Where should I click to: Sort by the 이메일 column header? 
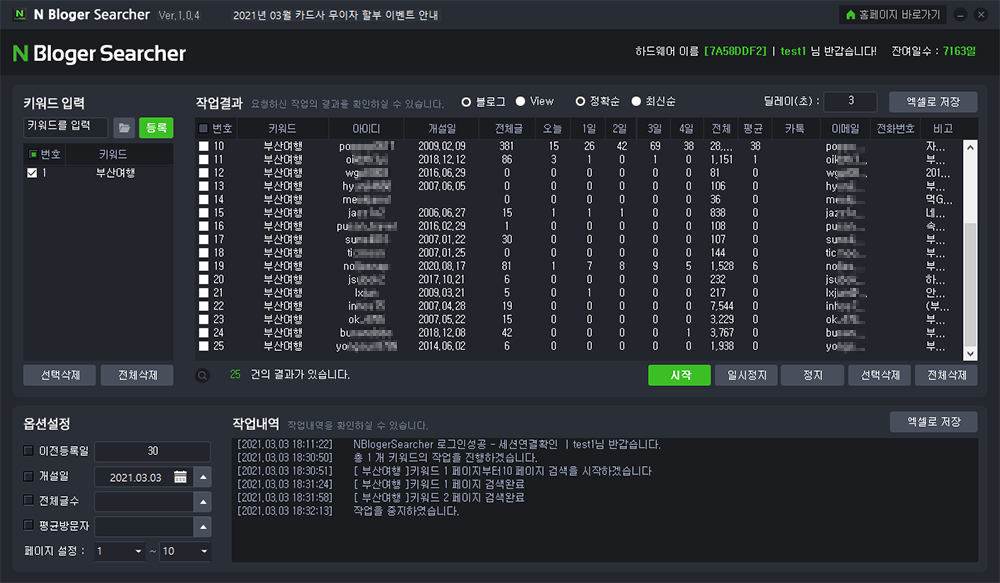coord(846,129)
